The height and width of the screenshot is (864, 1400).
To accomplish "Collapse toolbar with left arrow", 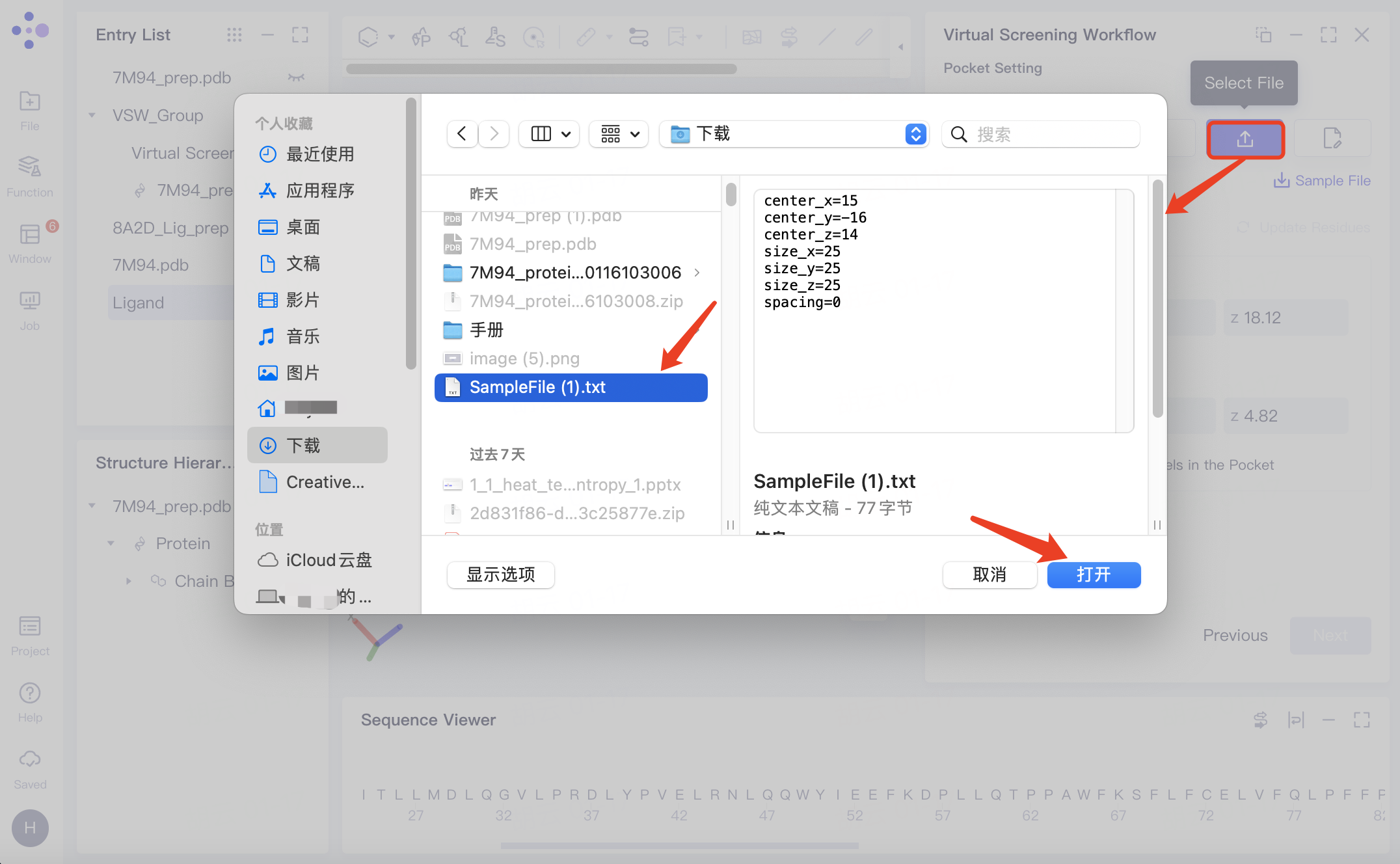I will click(x=901, y=47).
